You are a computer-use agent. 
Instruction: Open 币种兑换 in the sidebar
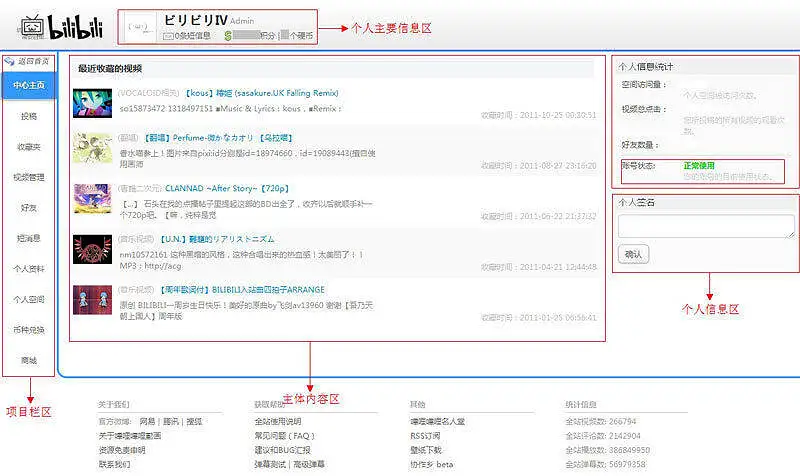29,330
